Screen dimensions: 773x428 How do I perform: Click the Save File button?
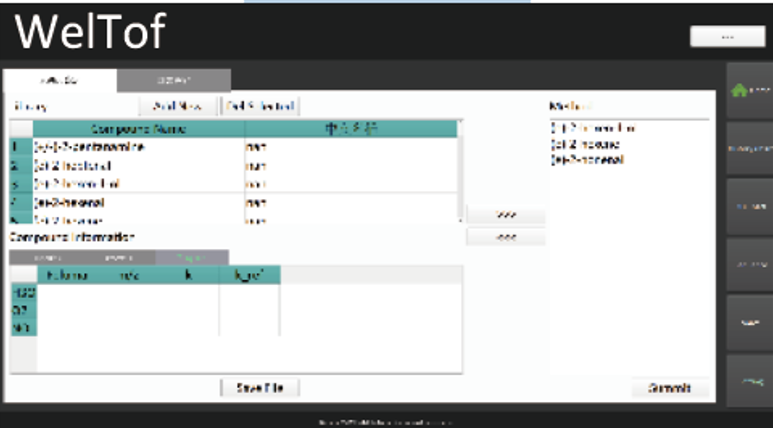[x=259, y=388]
